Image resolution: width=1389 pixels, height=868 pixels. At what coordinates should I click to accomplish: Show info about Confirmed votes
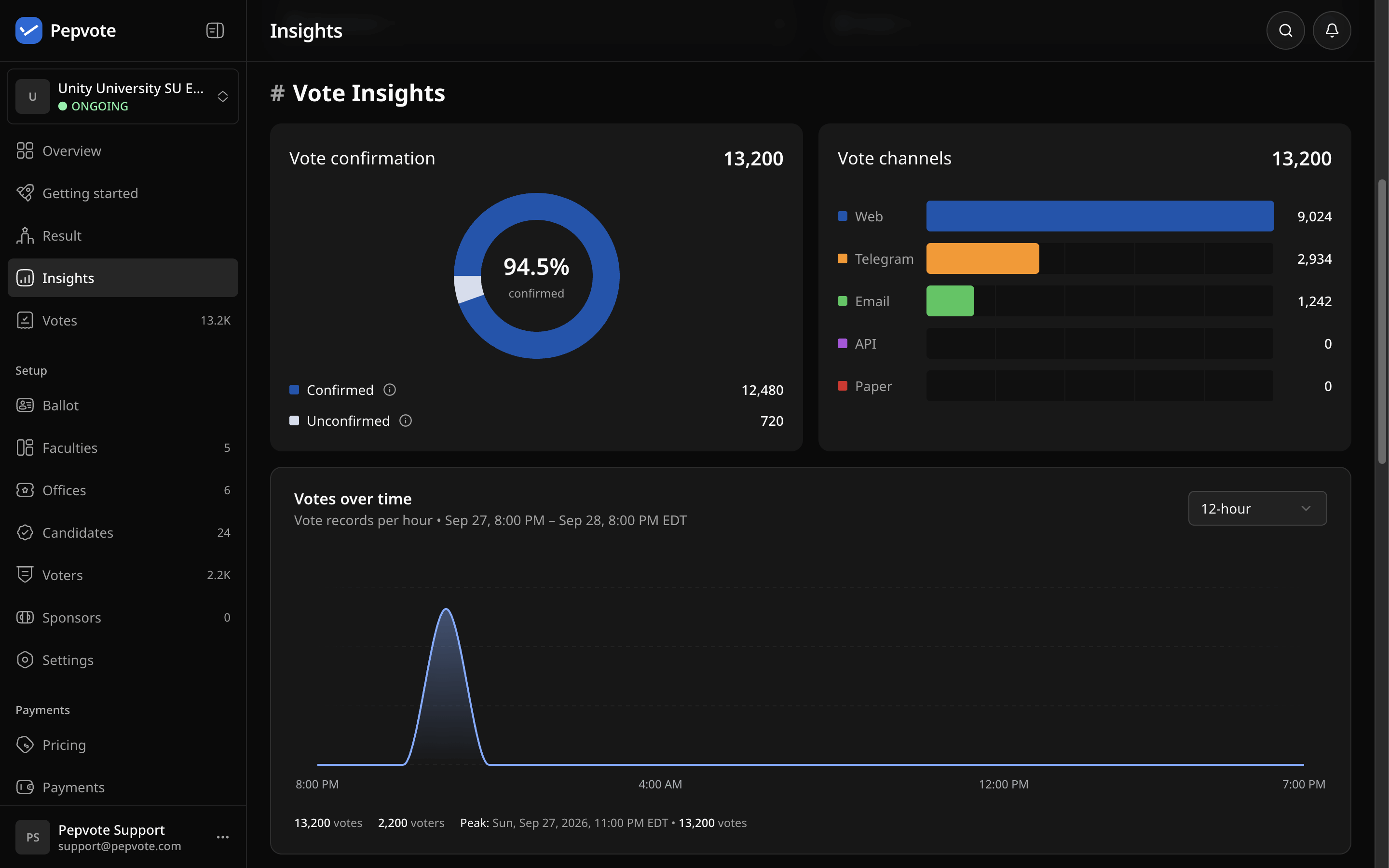390,390
